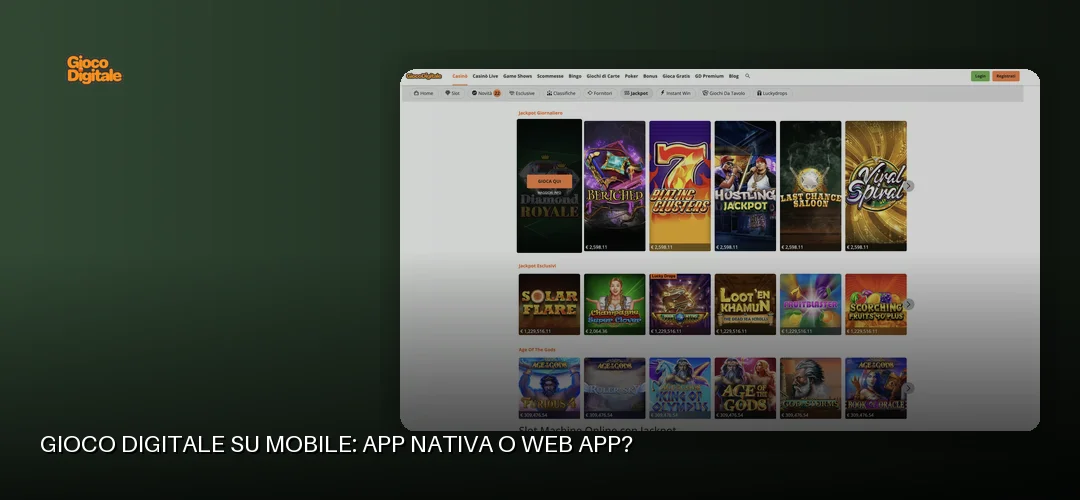Open the Bewitched game thumbnail
1080x500 pixels.
pyautogui.click(x=614, y=186)
